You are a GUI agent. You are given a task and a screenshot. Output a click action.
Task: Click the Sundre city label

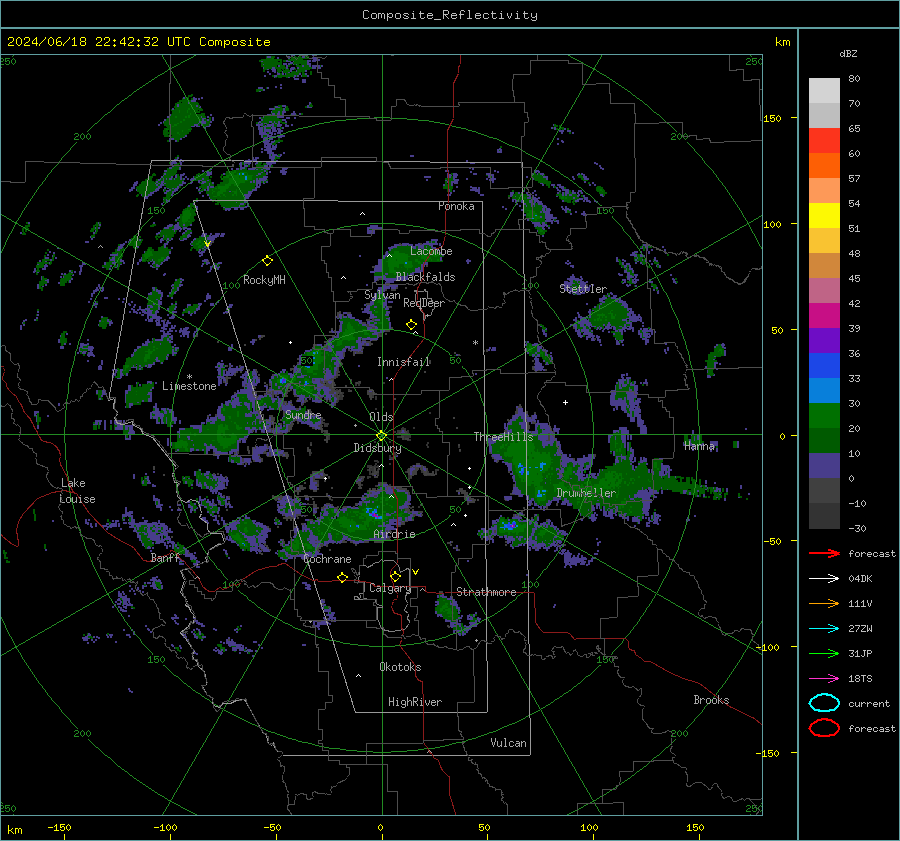[x=303, y=414]
